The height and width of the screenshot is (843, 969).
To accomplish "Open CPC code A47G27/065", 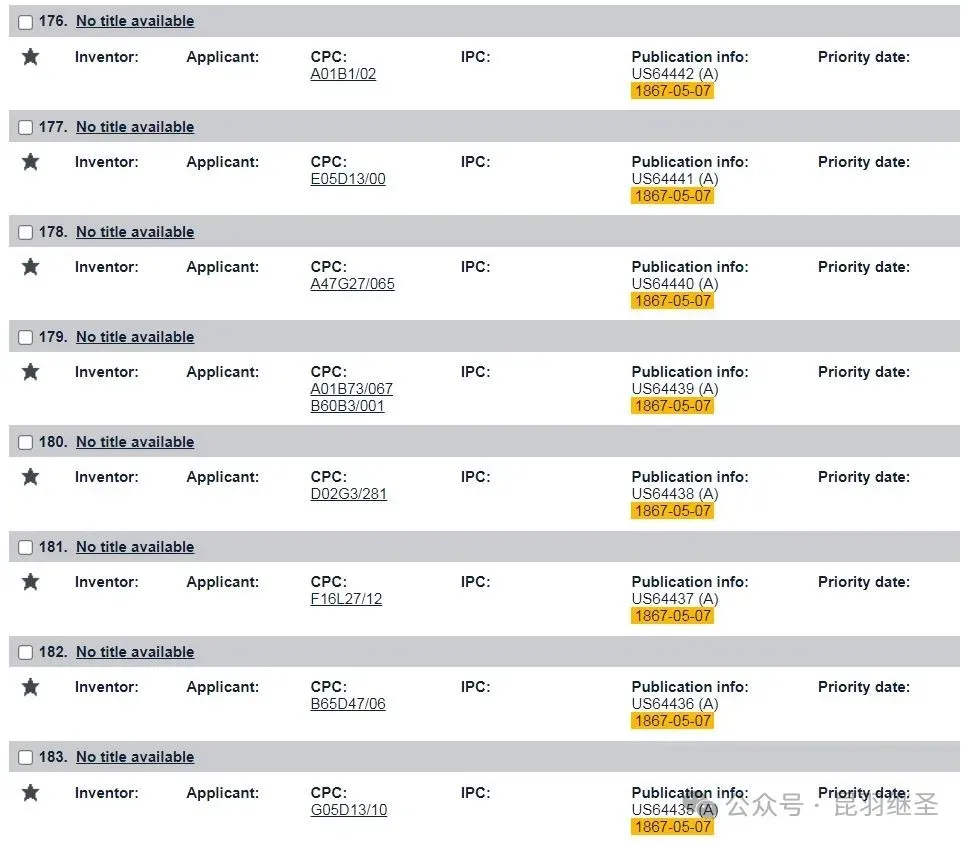I will [x=352, y=284].
